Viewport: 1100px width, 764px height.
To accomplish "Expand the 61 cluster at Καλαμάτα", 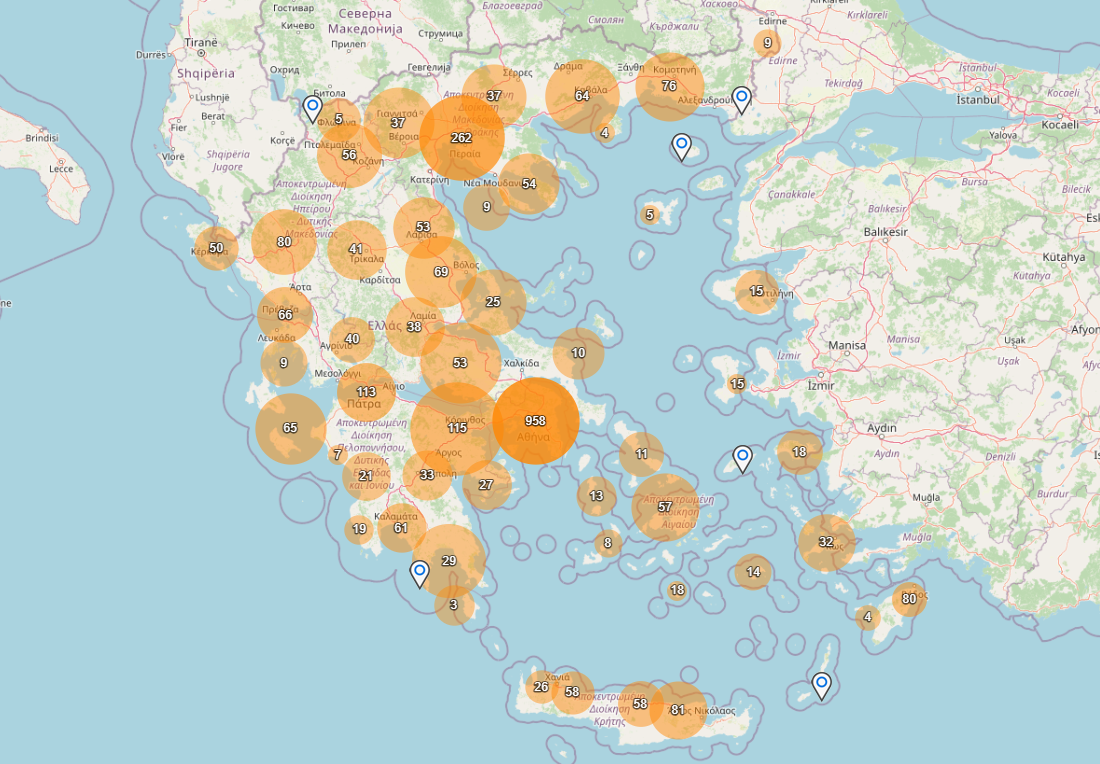I will pyautogui.click(x=401, y=528).
